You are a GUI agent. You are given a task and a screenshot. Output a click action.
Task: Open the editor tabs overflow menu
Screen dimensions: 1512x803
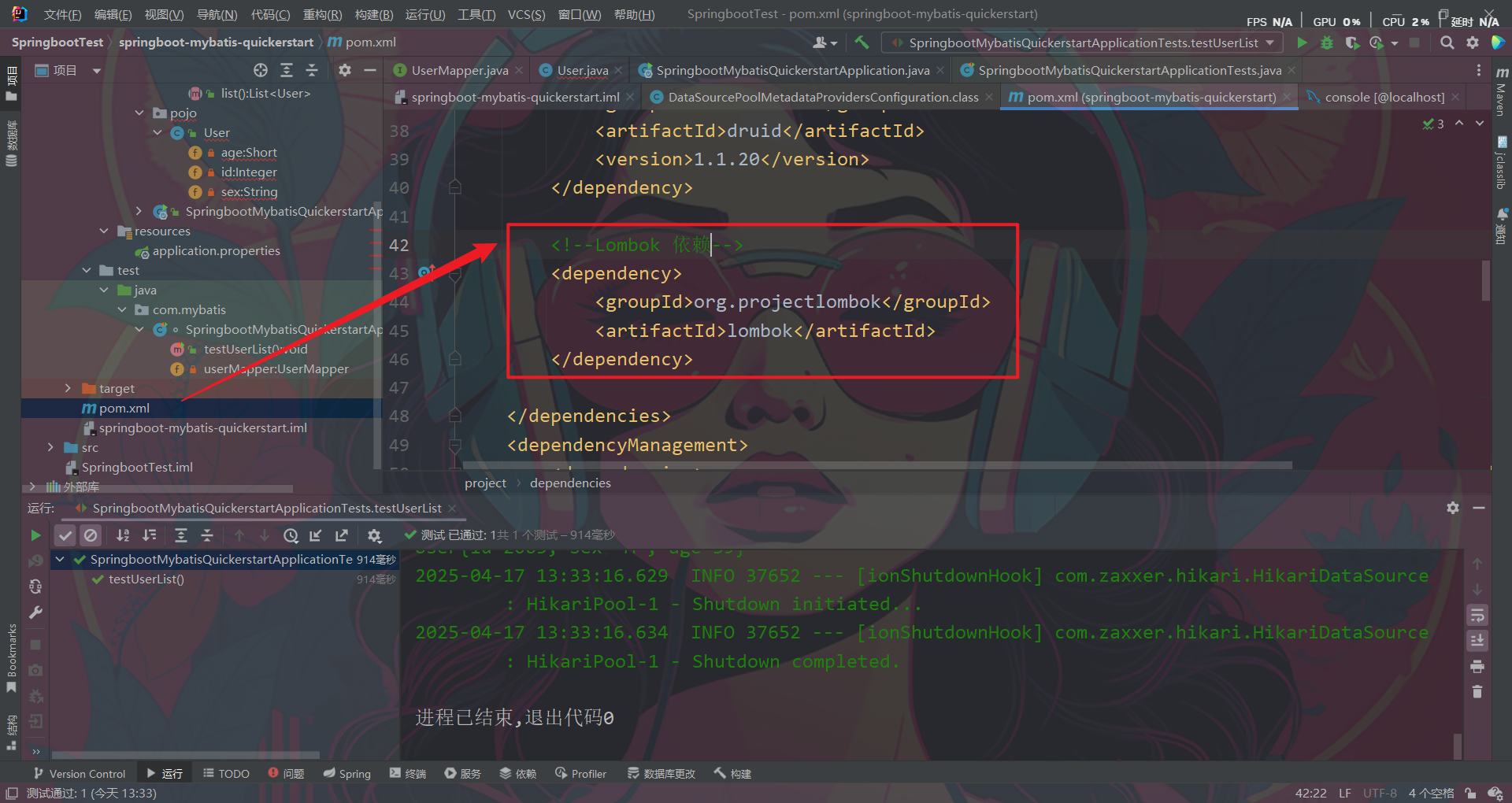(1479, 70)
